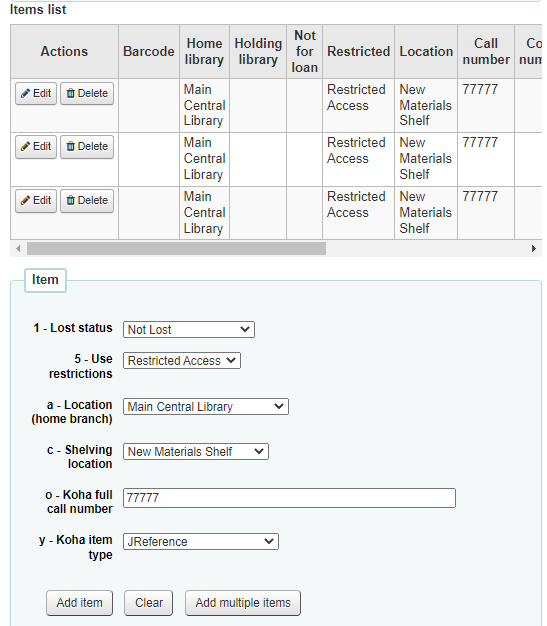Open the Use restrictions dropdown
This screenshot has height=626, width=547.
pos(182,361)
